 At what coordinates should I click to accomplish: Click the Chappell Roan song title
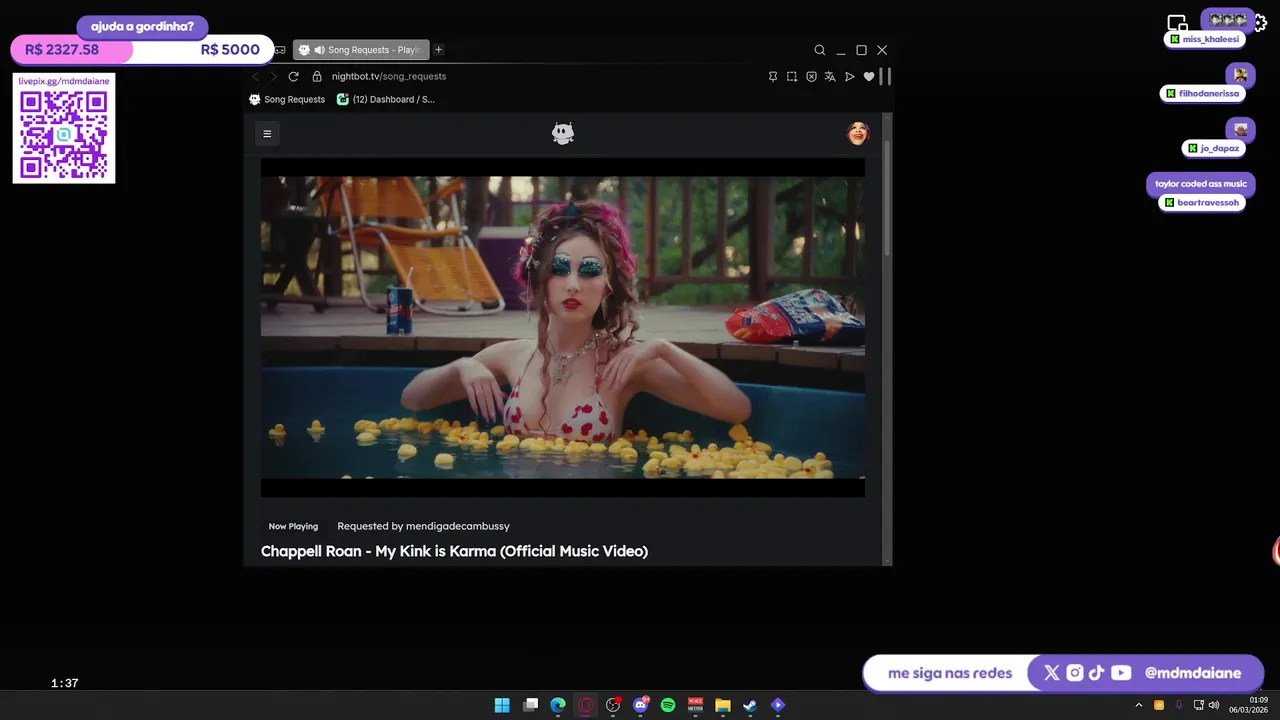(x=454, y=551)
